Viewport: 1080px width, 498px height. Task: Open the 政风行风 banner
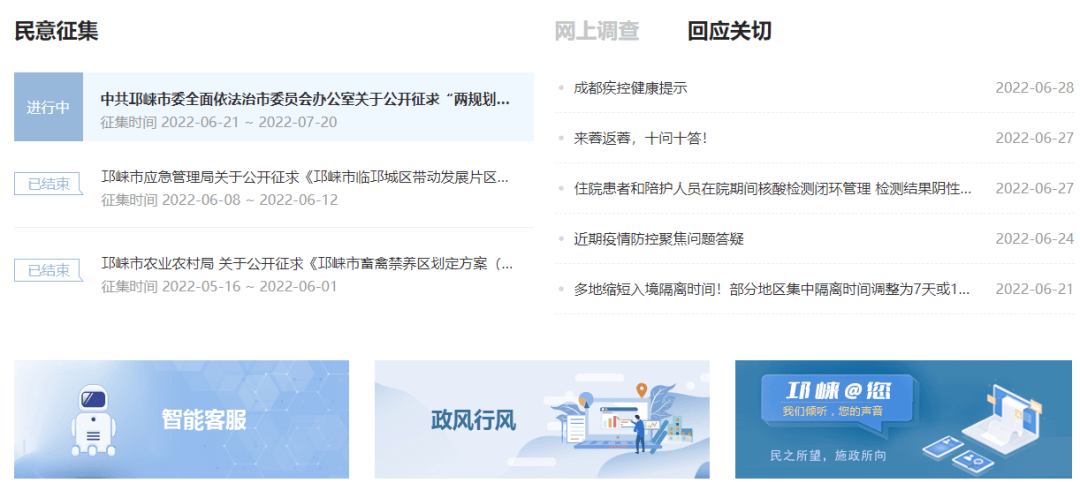542,419
